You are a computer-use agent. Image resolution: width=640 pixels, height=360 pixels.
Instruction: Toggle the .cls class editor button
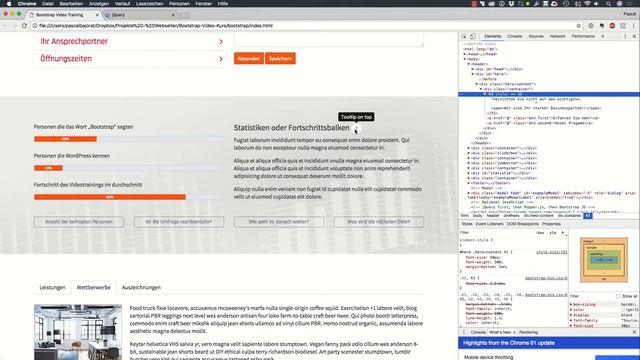click(x=552, y=233)
